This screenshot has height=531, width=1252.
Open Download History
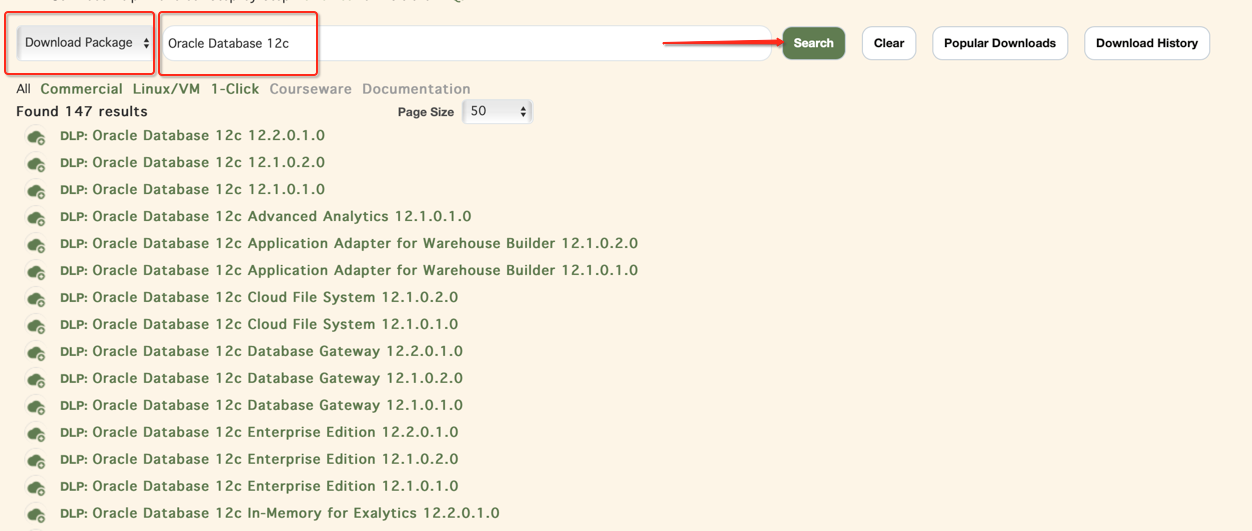tap(1147, 43)
